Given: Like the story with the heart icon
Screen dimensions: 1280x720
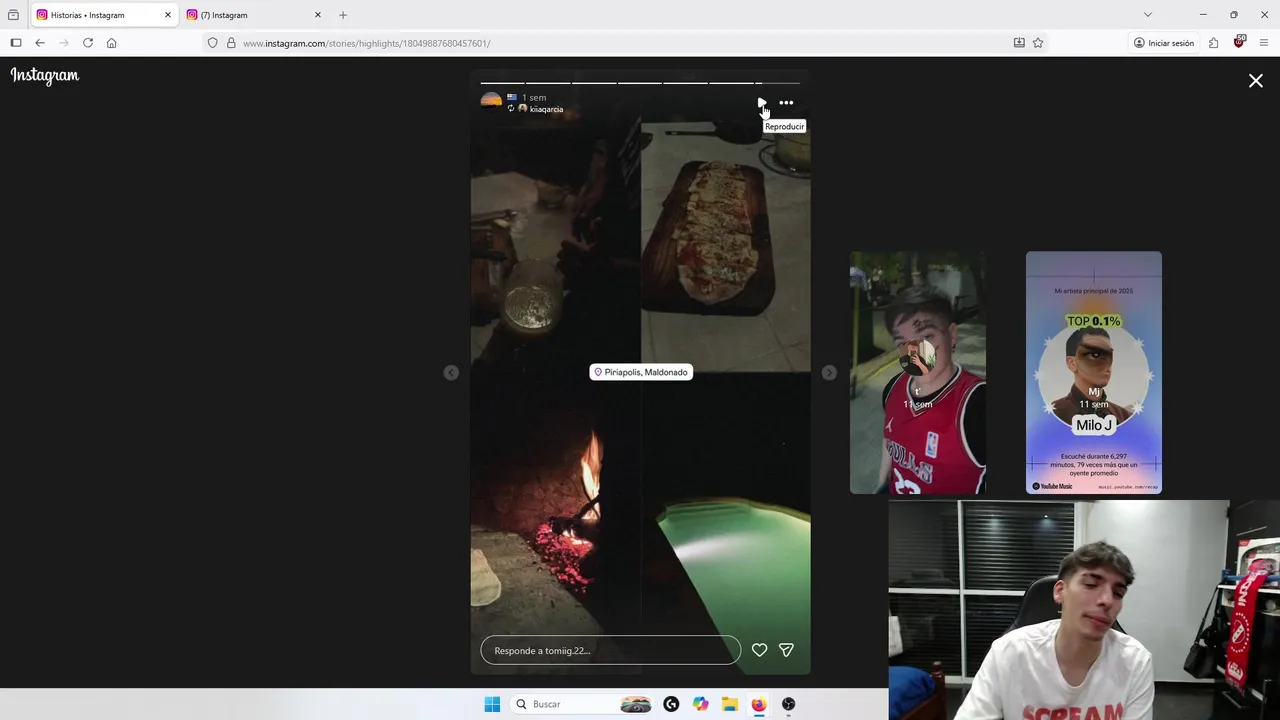Looking at the screenshot, I should 759,650.
